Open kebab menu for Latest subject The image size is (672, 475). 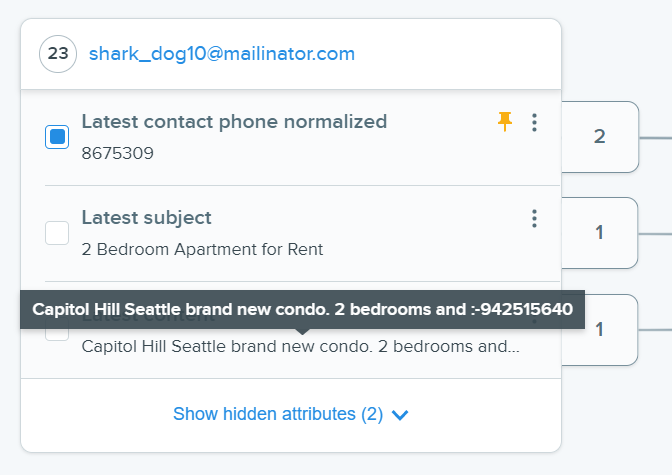pos(534,219)
